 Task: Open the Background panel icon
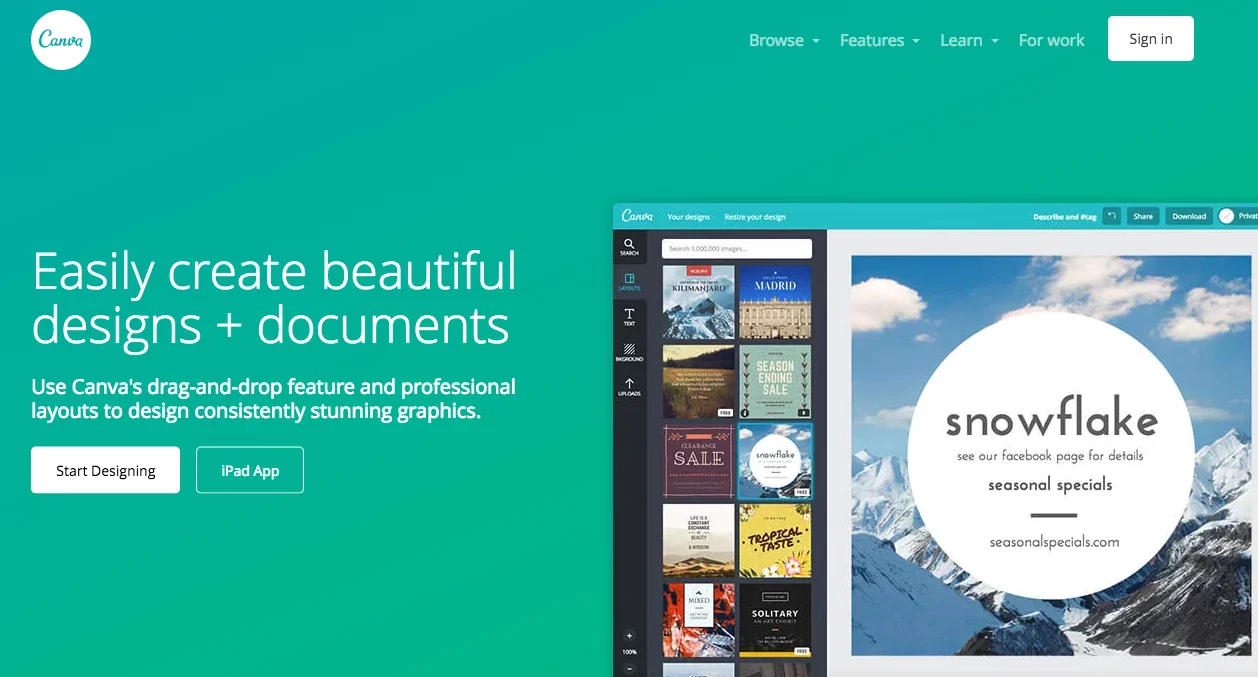point(629,351)
